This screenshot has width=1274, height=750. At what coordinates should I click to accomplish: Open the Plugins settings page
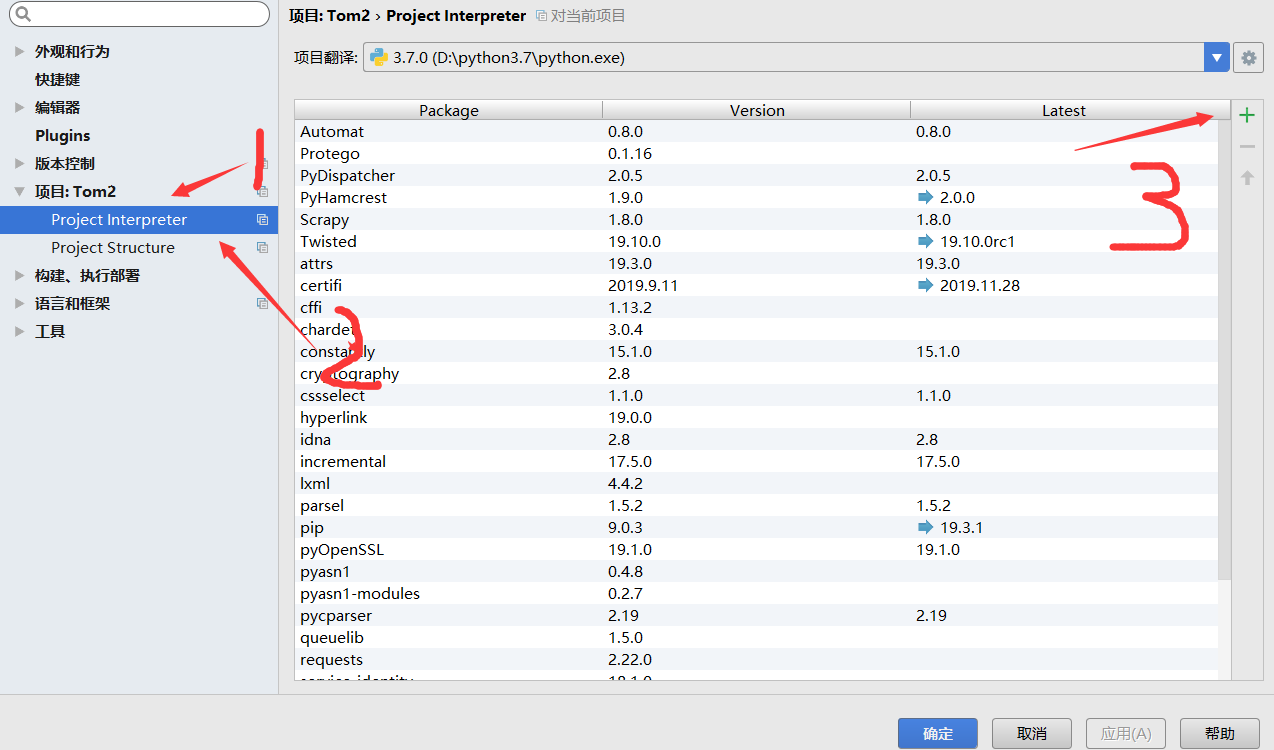[x=63, y=135]
